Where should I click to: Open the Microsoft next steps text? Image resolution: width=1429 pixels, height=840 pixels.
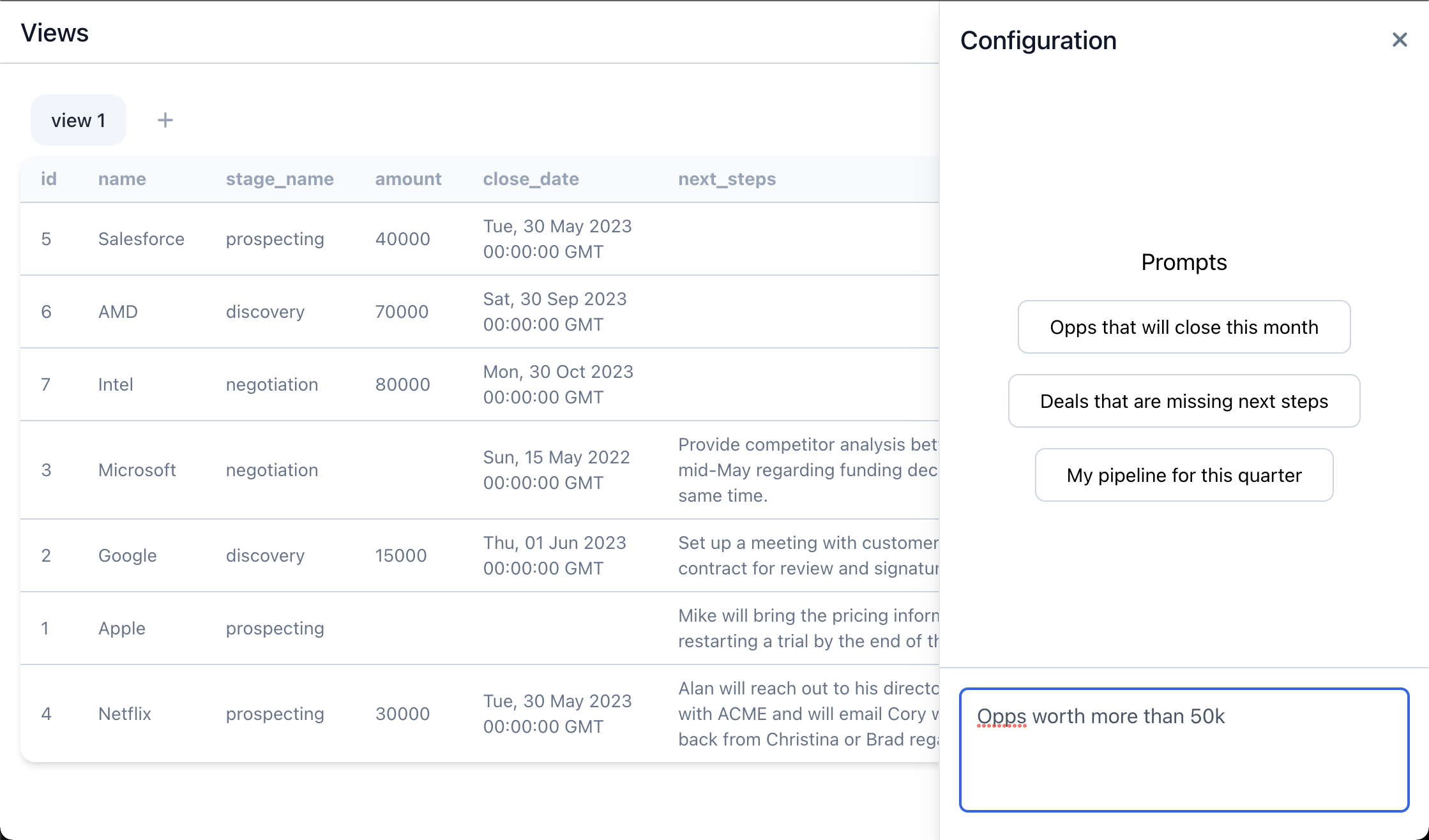click(807, 470)
